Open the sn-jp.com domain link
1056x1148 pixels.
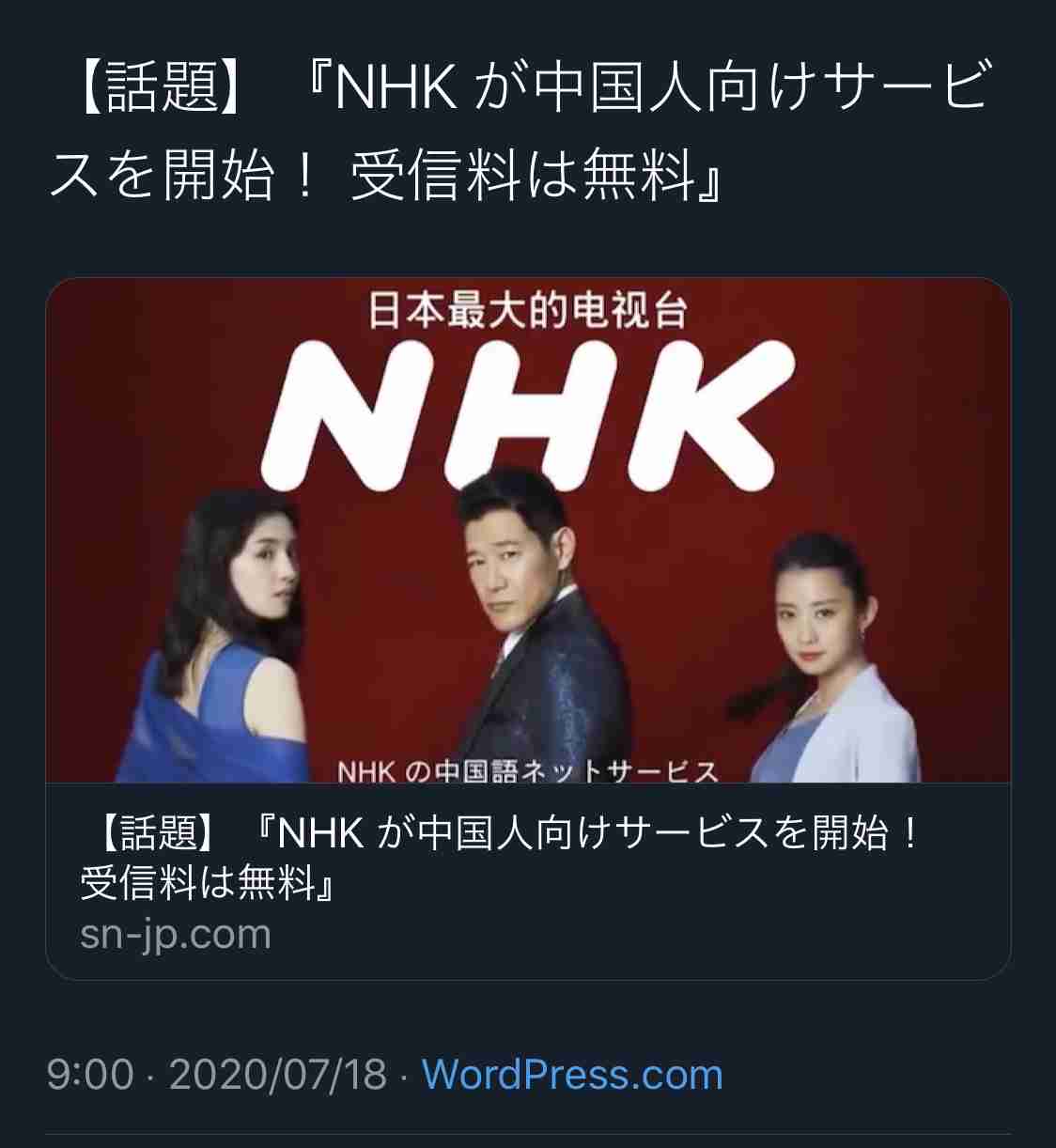176,935
